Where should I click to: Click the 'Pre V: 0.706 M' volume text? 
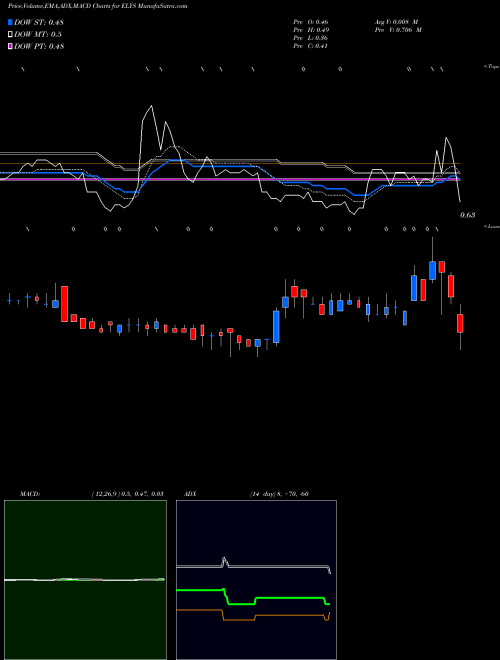pyautogui.click(x=398, y=30)
